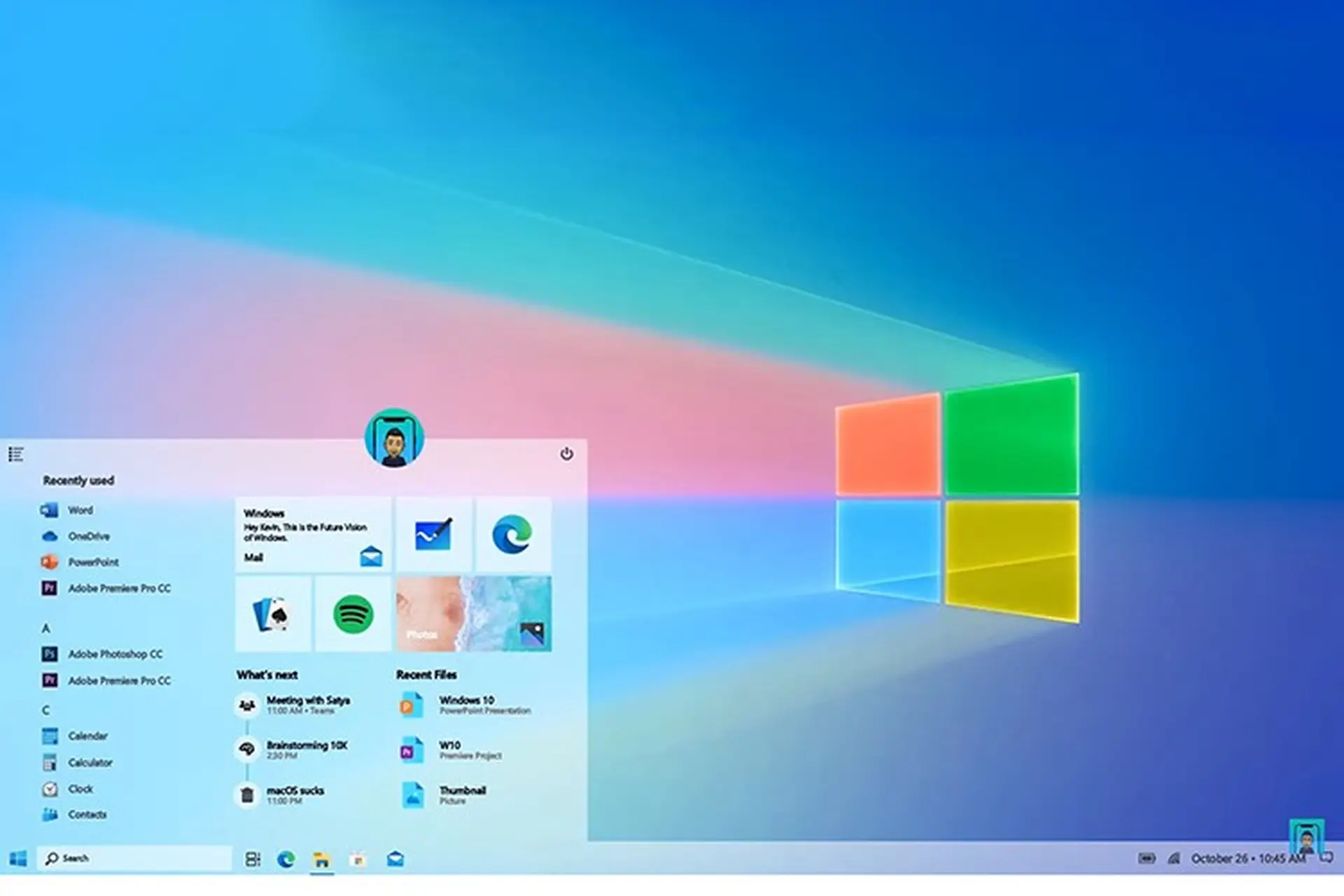Launch the Edge pinned tile
Screen dimensions: 1344x896
(513, 535)
